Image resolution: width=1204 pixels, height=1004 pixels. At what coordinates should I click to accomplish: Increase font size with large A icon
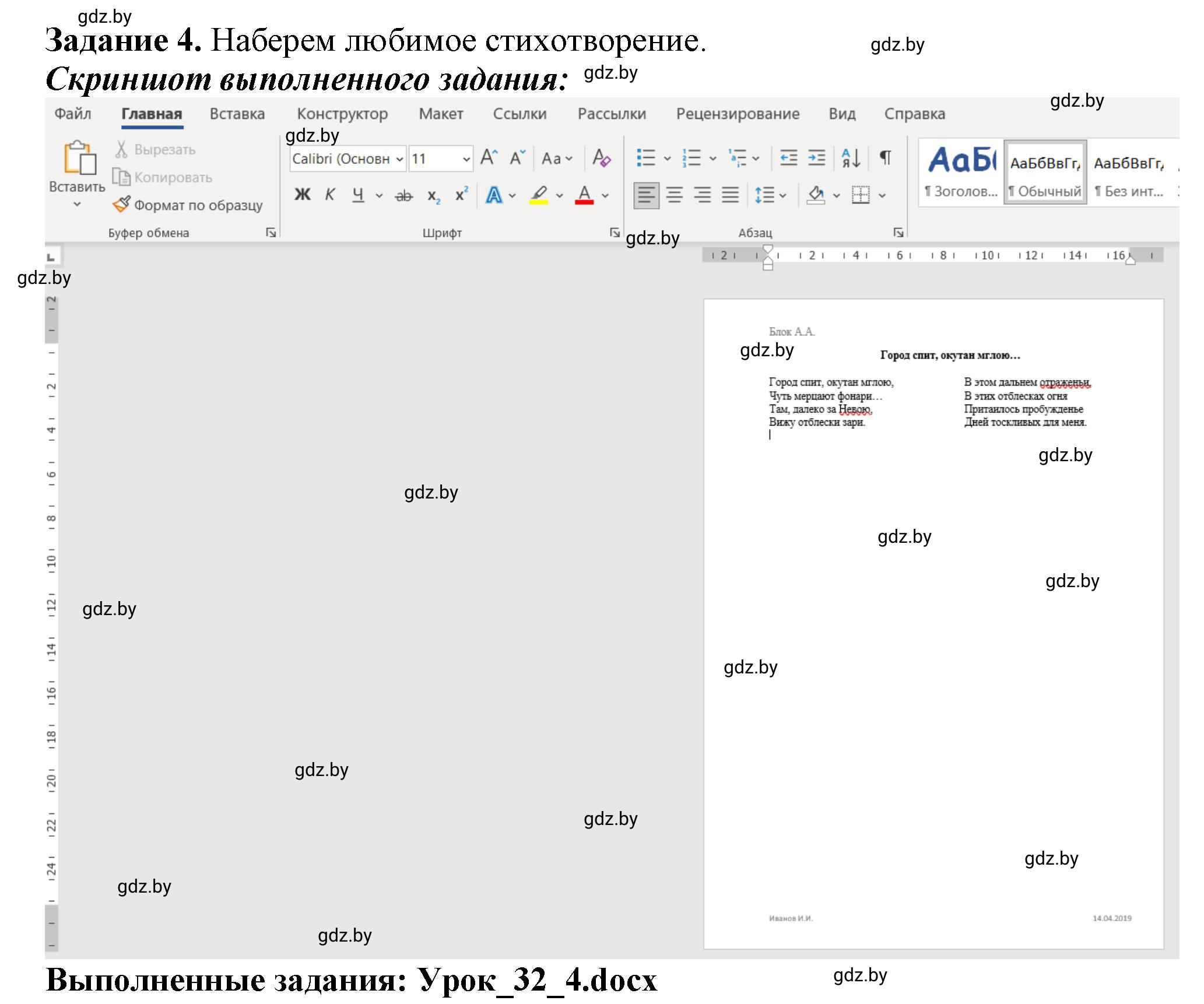pos(489,157)
